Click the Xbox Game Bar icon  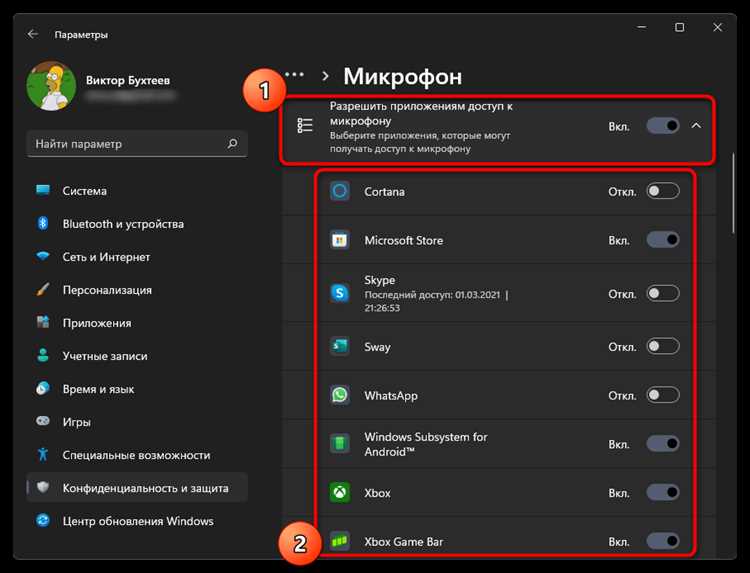pyautogui.click(x=340, y=541)
